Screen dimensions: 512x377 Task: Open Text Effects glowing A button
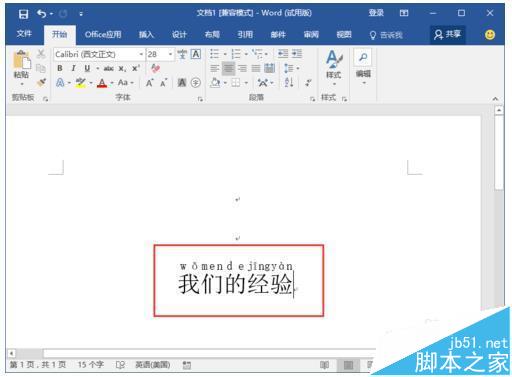coord(60,82)
